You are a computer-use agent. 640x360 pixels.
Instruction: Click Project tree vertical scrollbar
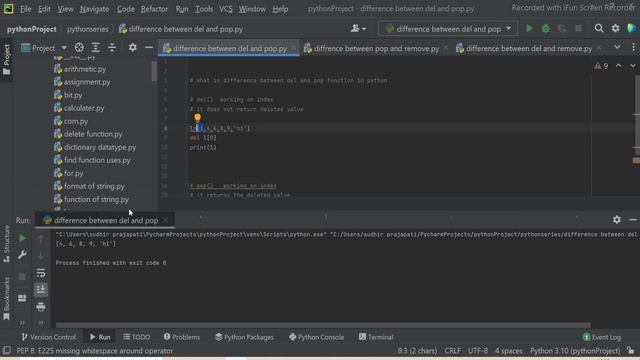pyautogui.click(x=154, y=71)
